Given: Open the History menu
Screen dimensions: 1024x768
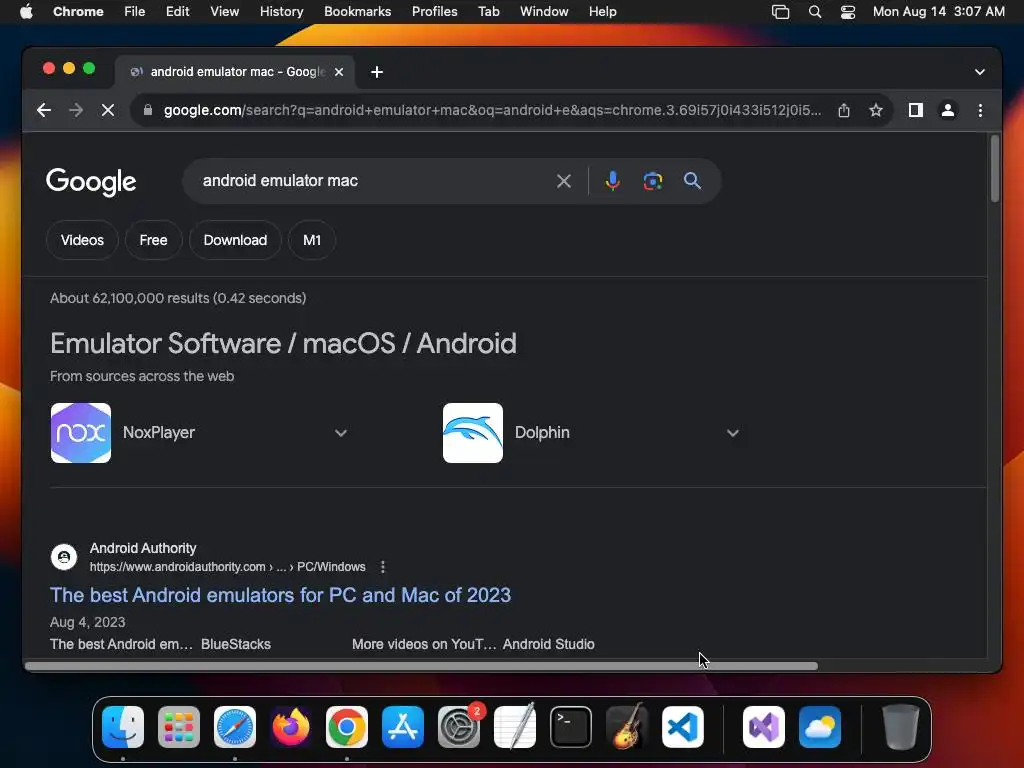Looking at the screenshot, I should [x=281, y=11].
